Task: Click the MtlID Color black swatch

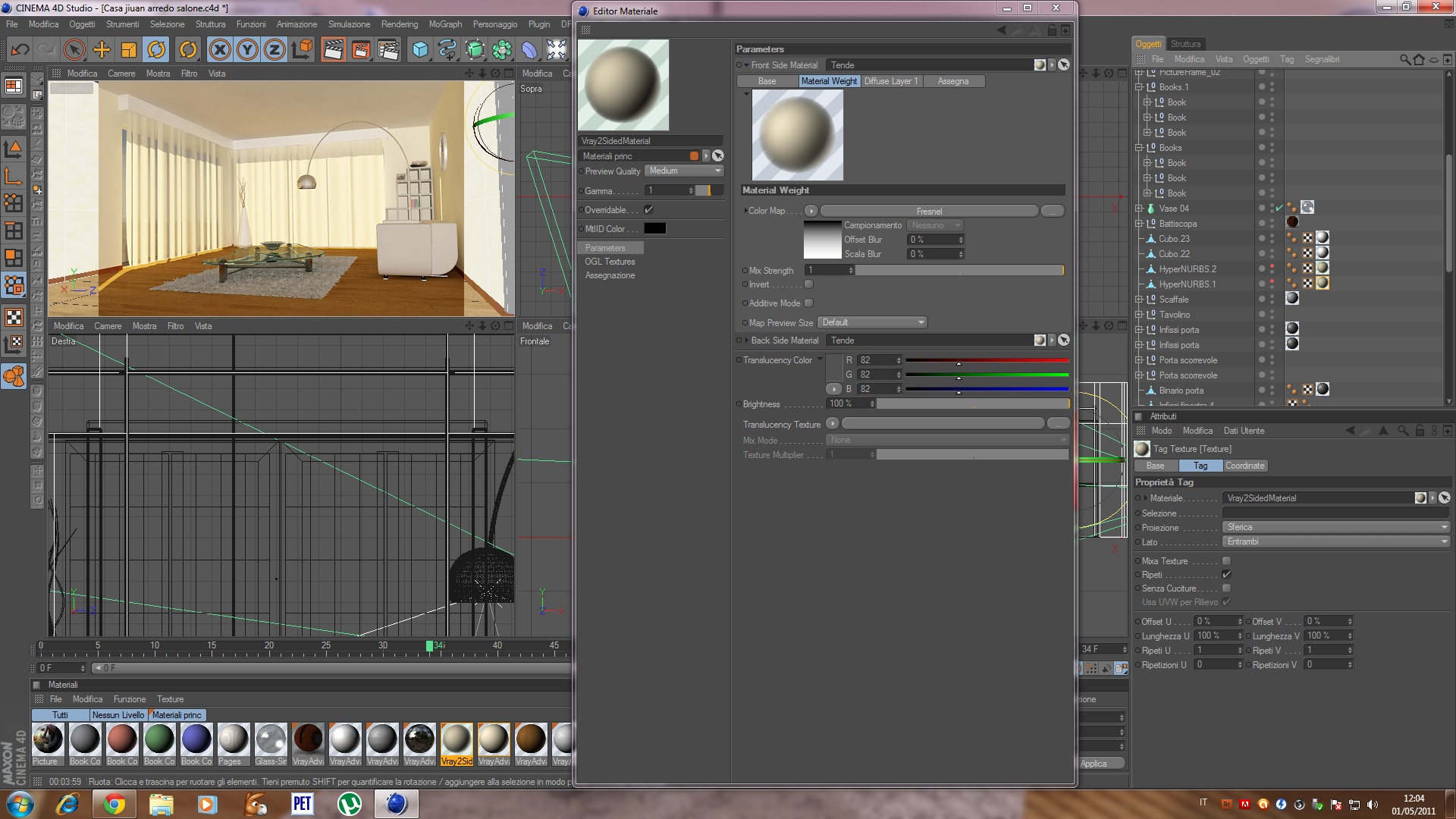Action: tap(655, 229)
